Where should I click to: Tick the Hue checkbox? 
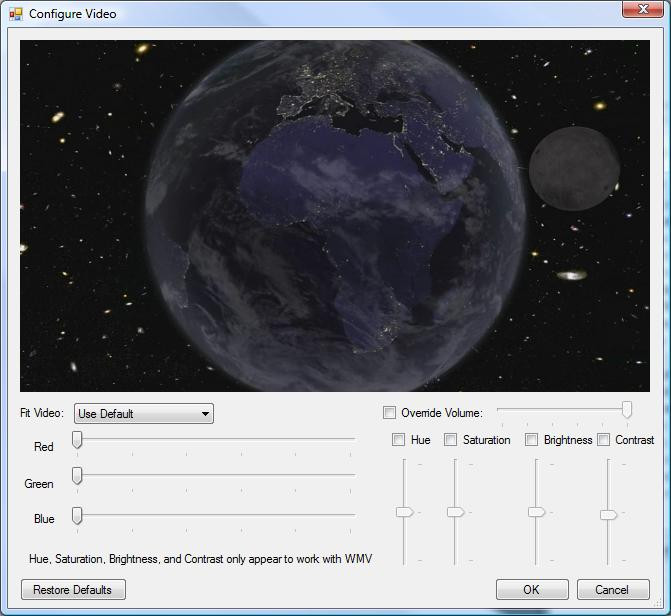pos(398,440)
